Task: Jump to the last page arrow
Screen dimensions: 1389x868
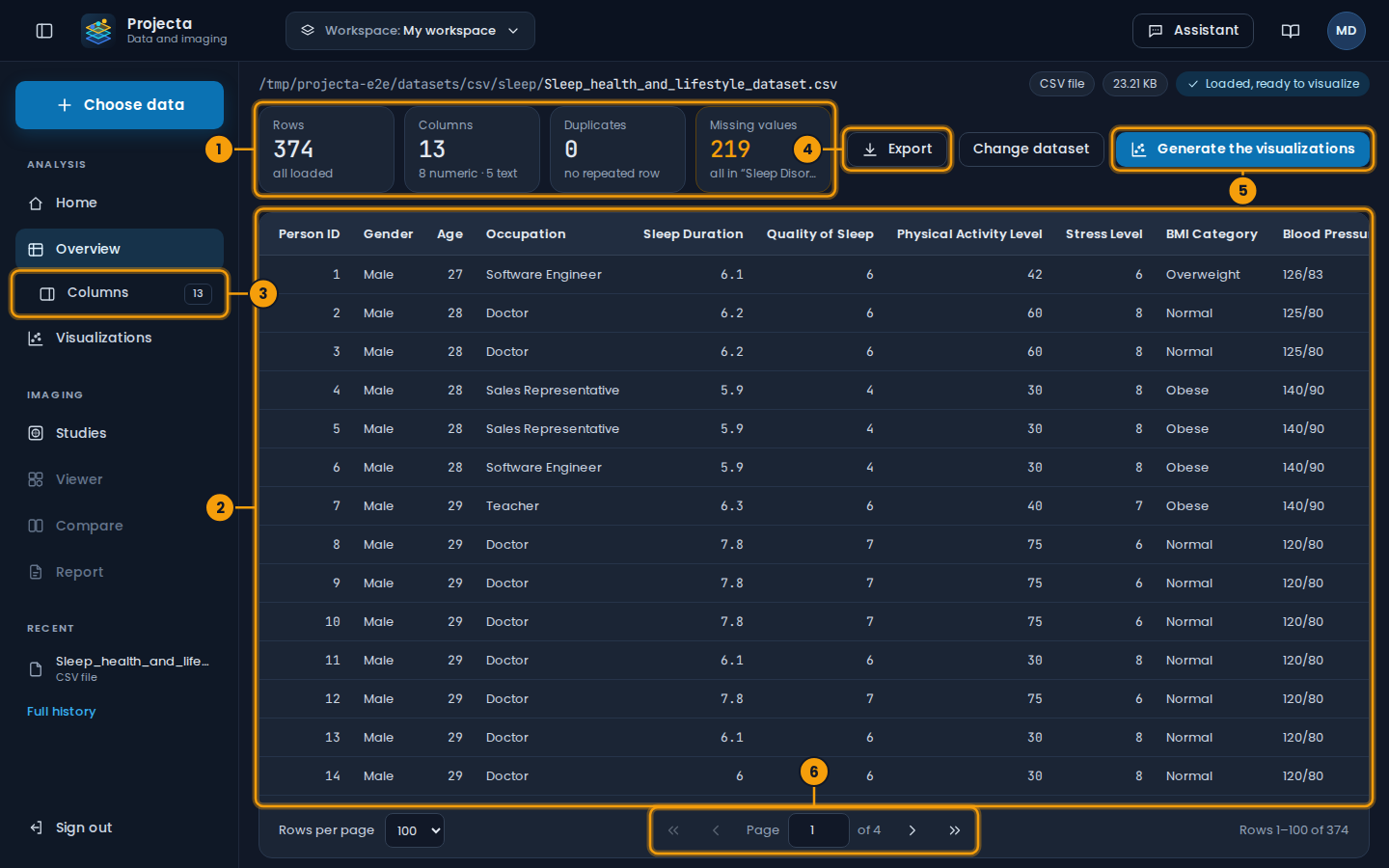Action: click(955, 830)
